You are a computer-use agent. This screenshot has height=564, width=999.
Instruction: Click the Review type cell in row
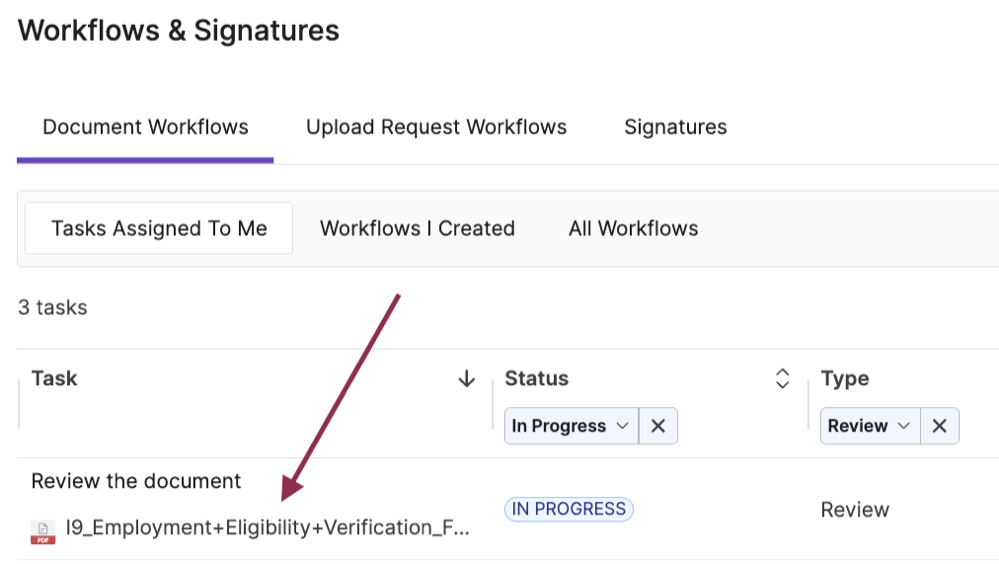pos(854,510)
